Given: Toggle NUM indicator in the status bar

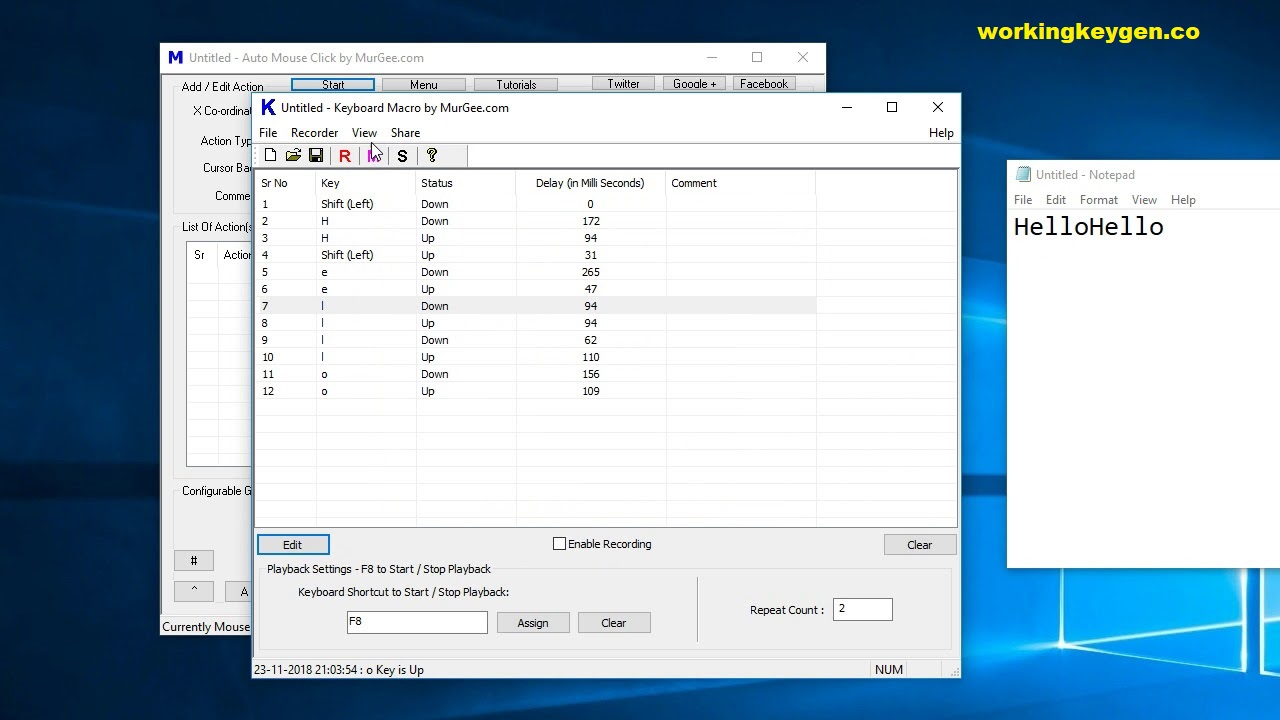Looking at the screenshot, I should [888, 669].
